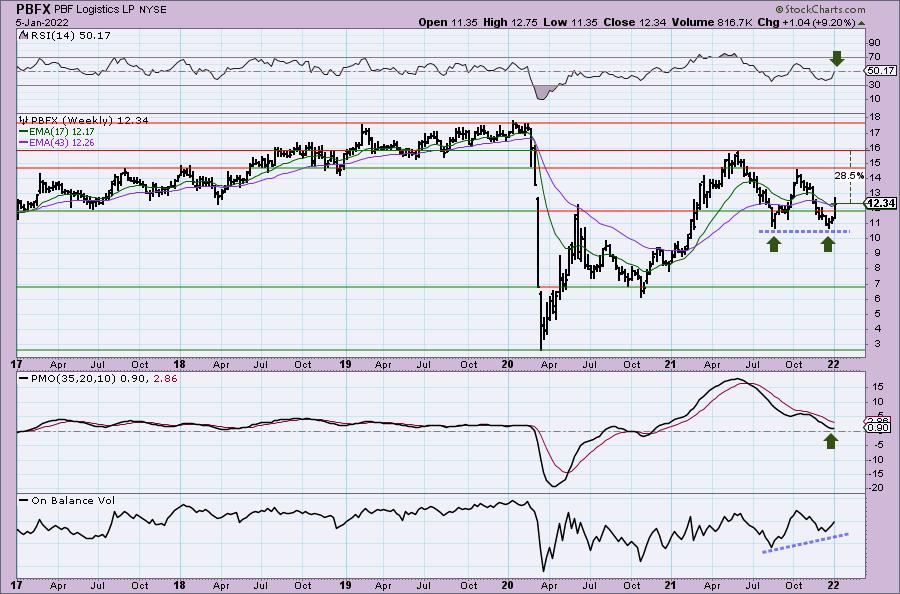This screenshot has height=594, width=900.
Task: Click the PBFX ticker symbol in the header
Action: point(35,9)
